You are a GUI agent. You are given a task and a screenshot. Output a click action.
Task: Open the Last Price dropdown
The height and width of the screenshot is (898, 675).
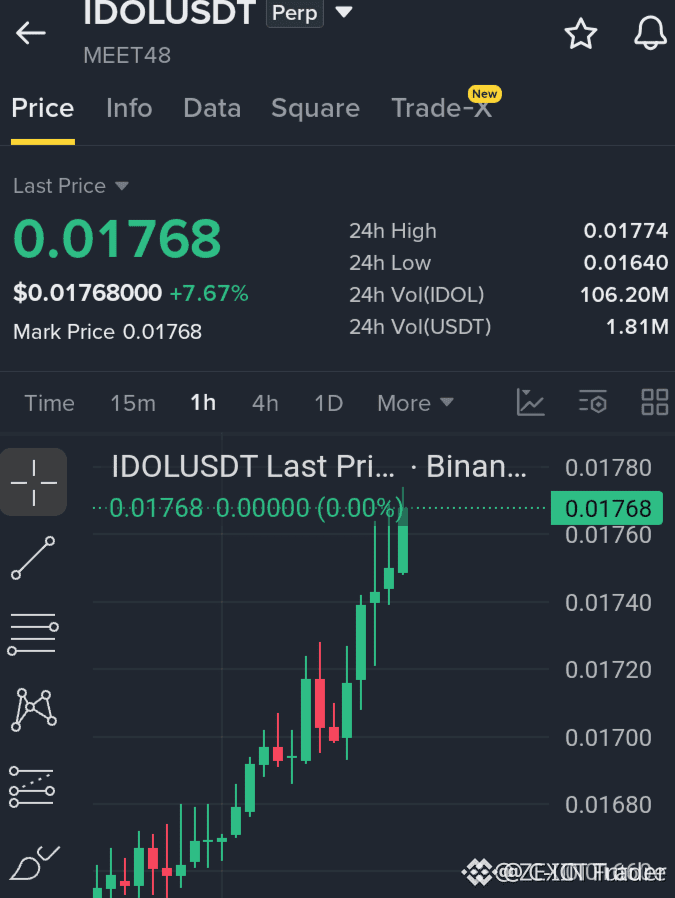pos(71,186)
